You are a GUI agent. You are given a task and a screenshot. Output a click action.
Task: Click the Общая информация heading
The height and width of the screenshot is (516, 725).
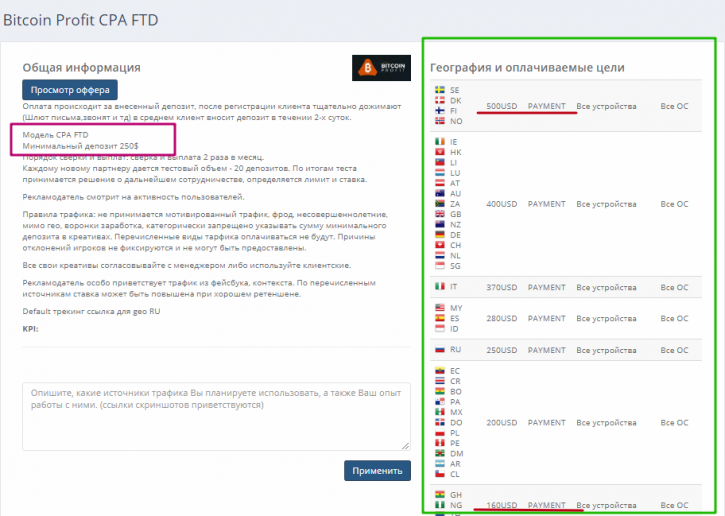pyautogui.click(x=81, y=68)
